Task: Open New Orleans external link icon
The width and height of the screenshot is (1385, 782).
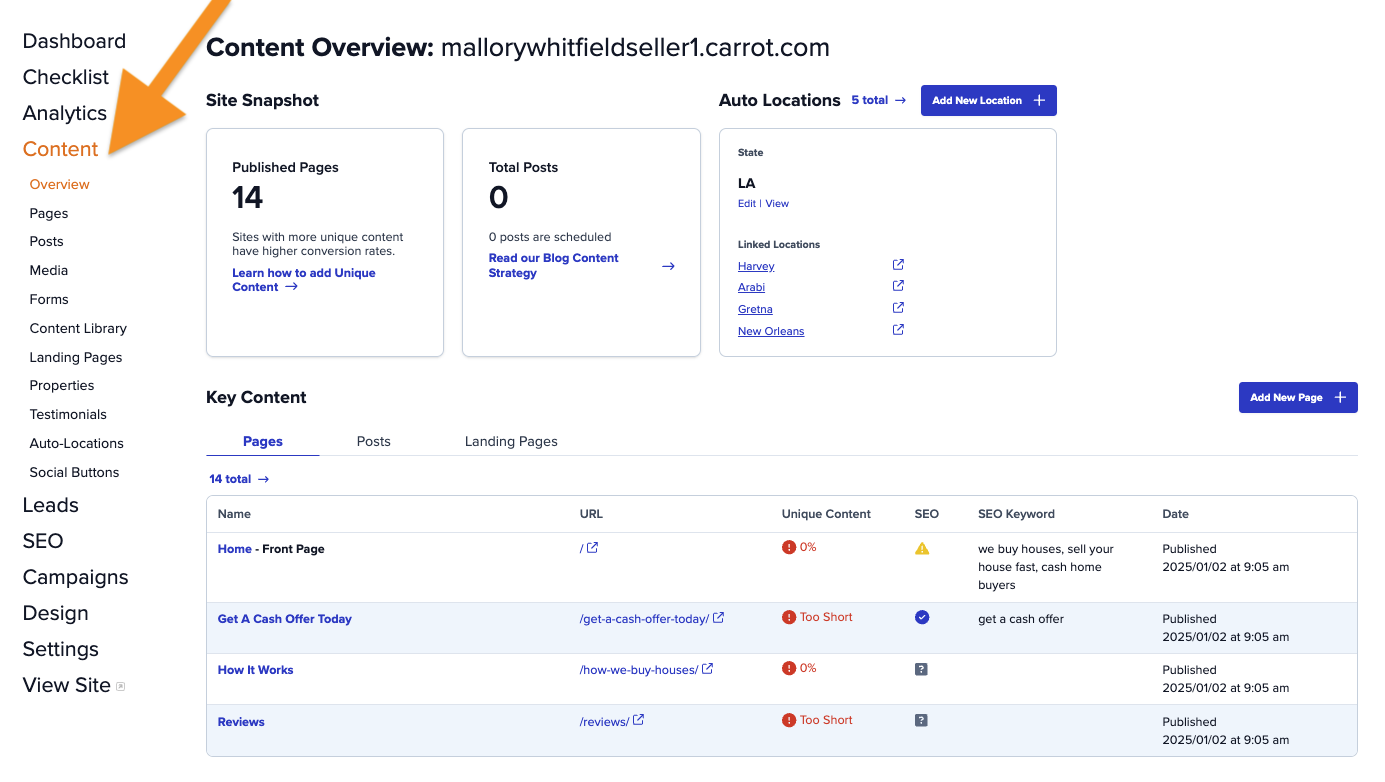Action: 898,330
